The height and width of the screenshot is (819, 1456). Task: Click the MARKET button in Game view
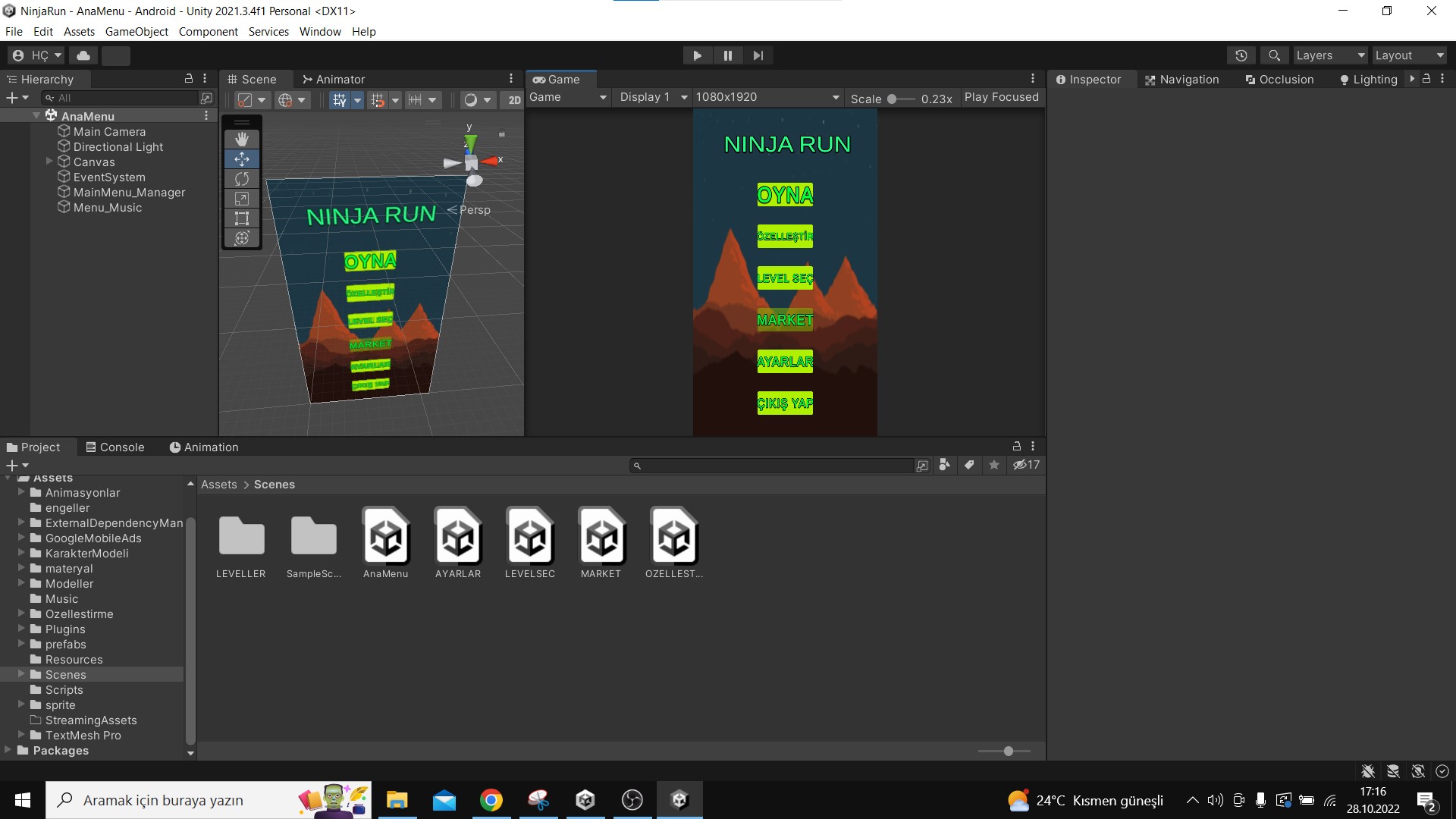click(785, 320)
